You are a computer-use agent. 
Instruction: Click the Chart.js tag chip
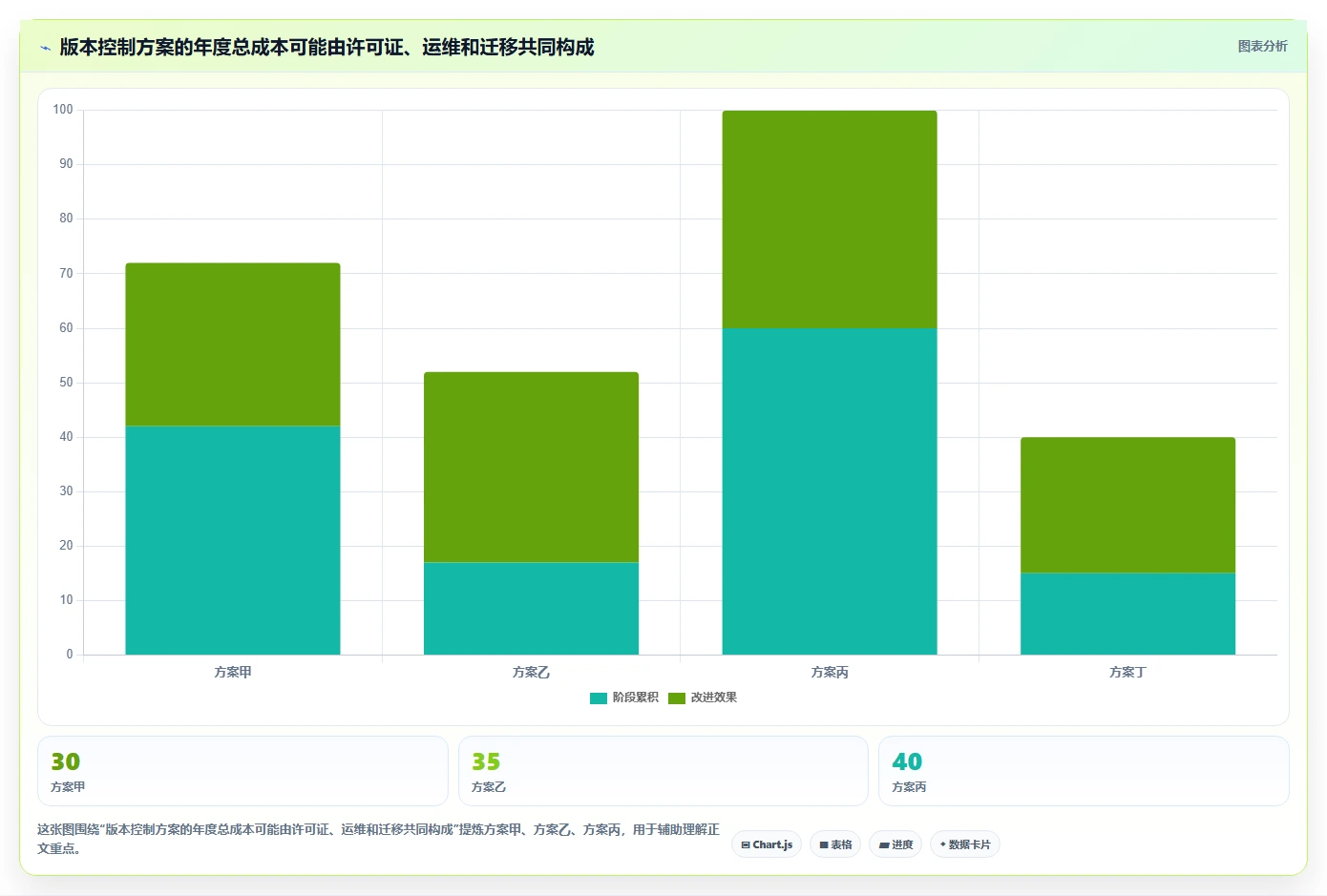tap(767, 844)
